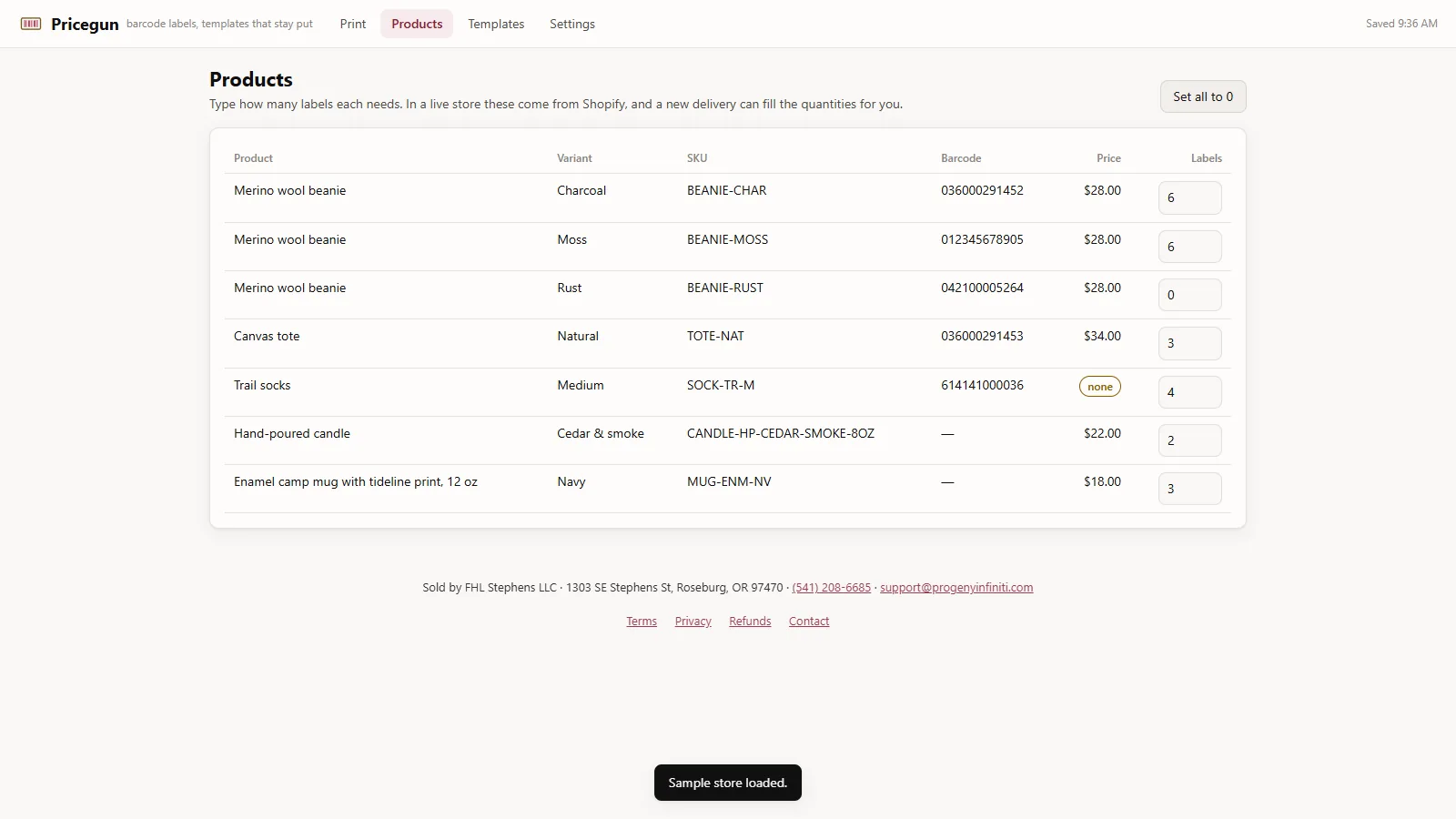Open the Refunds link
This screenshot has height=819, width=1456.
[750, 622]
